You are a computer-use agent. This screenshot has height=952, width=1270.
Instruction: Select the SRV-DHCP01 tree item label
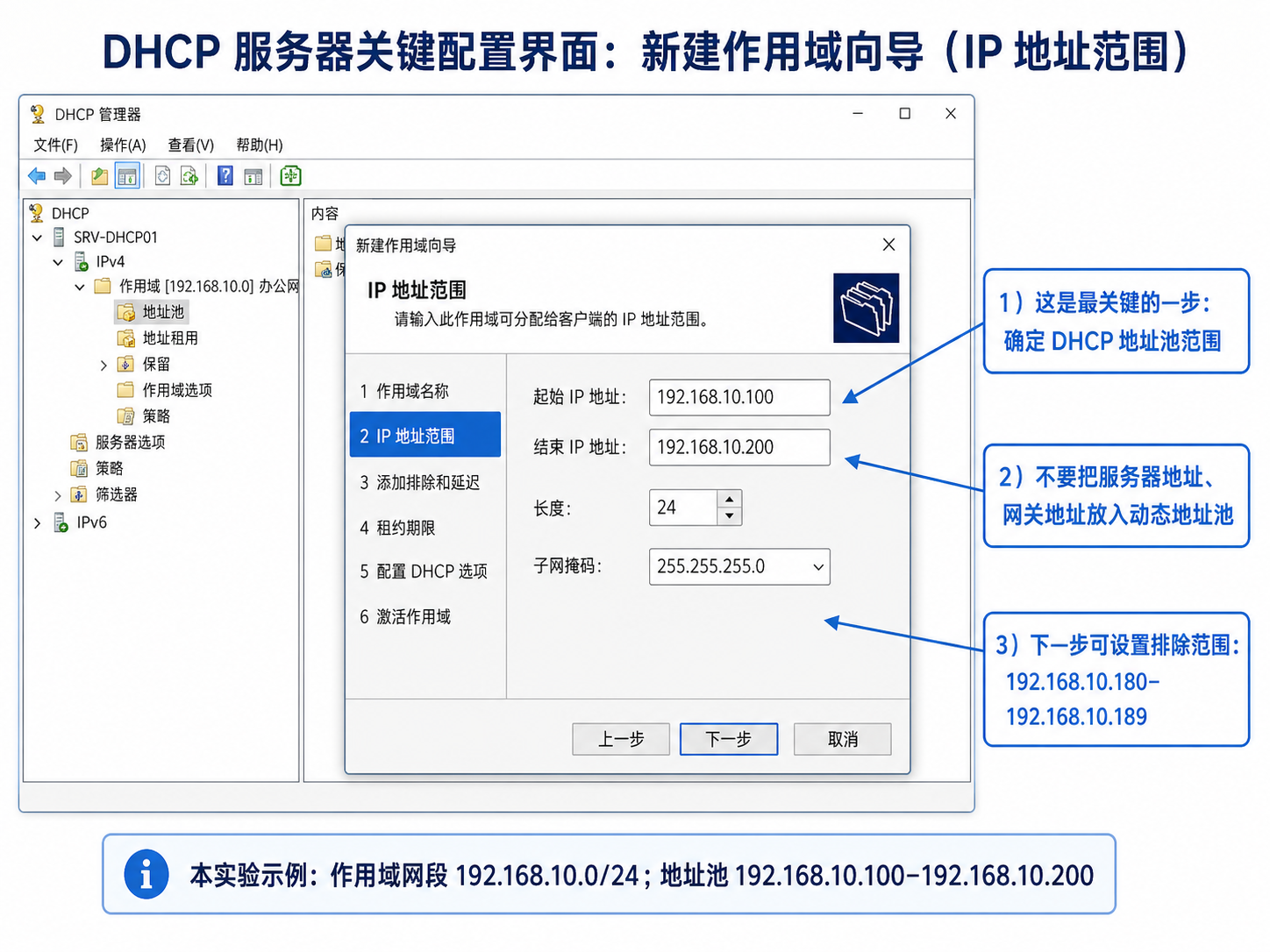(116, 237)
